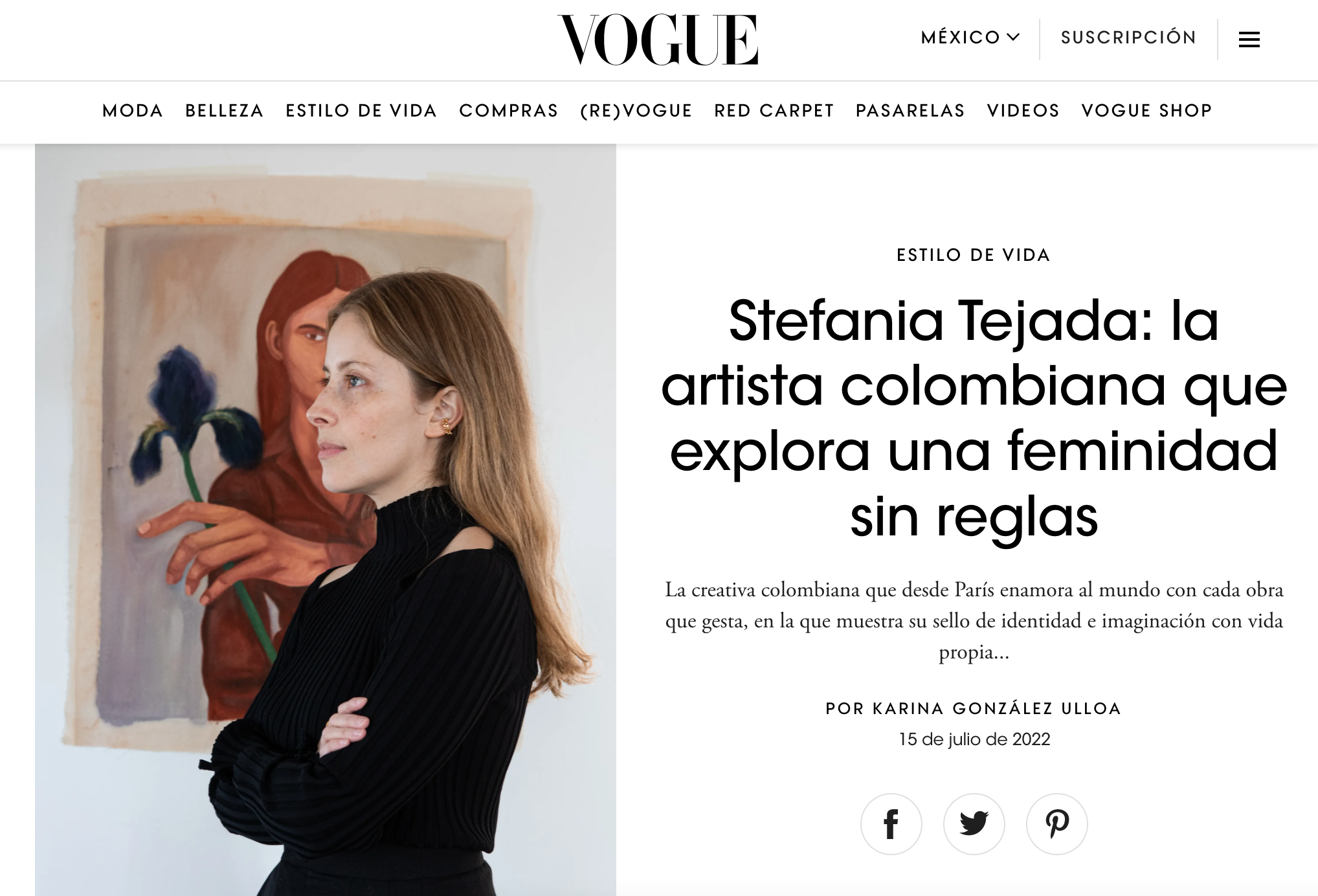Image resolution: width=1318 pixels, height=896 pixels.
Task: Click the chevron next to México
Action: click(1014, 37)
